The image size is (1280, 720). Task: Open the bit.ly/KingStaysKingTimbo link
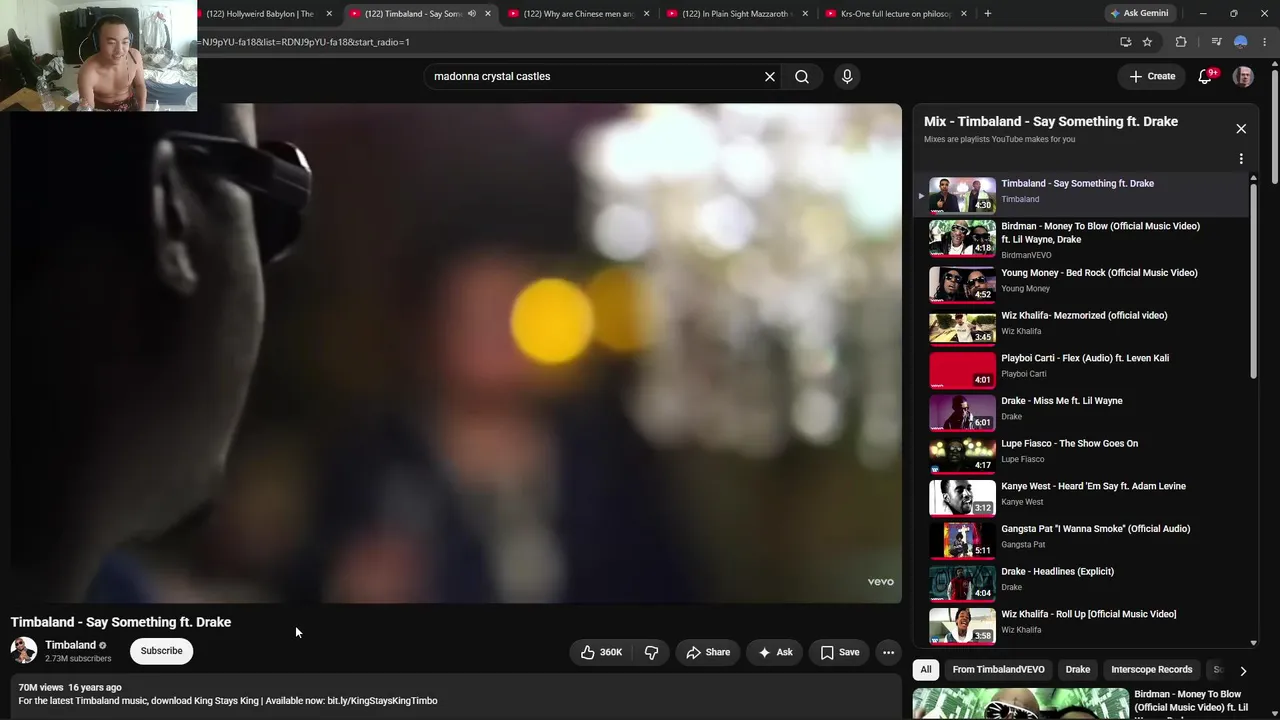(382, 701)
